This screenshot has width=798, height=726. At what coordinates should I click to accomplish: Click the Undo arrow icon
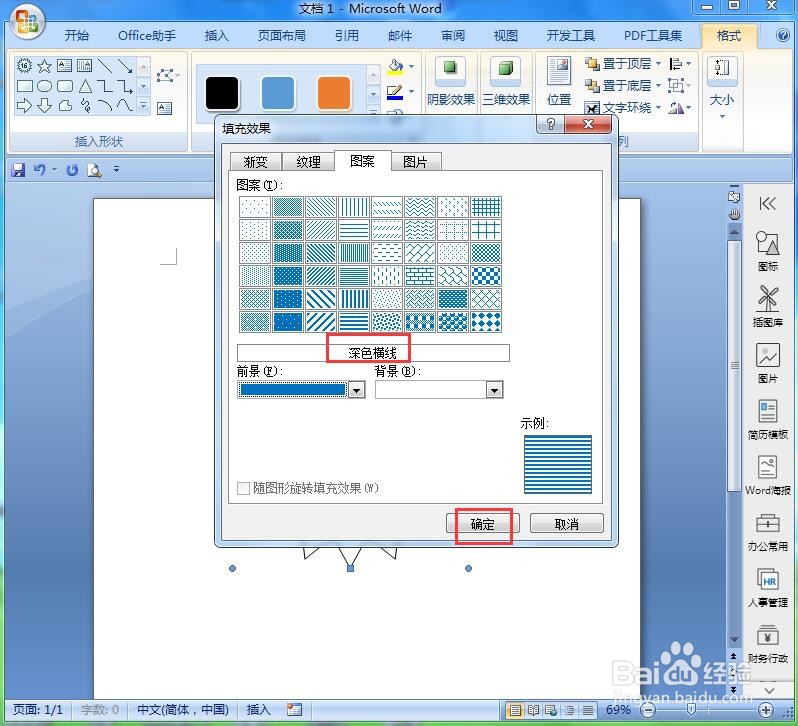point(39,169)
